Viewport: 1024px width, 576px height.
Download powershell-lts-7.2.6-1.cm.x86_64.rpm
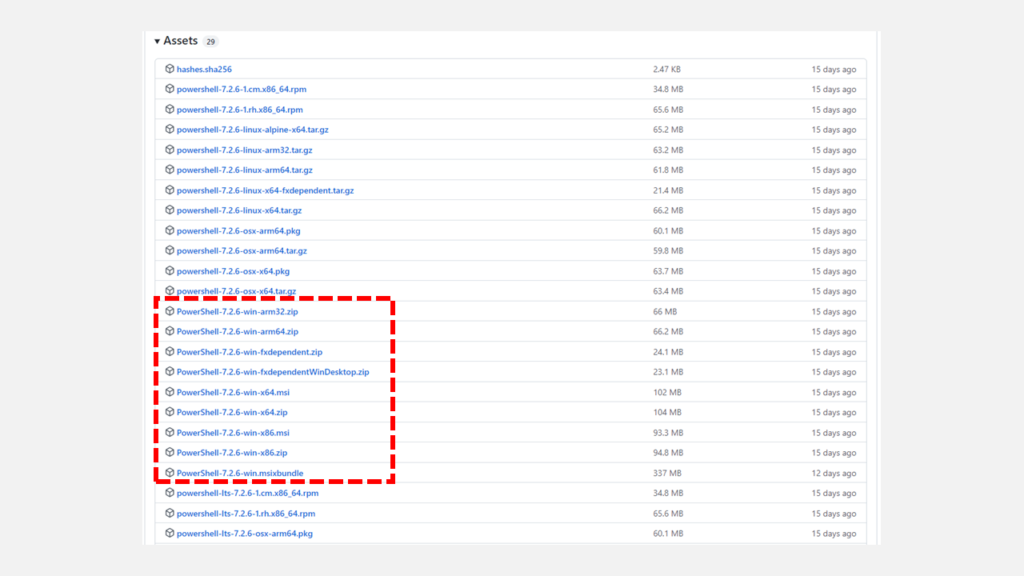click(248, 493)
